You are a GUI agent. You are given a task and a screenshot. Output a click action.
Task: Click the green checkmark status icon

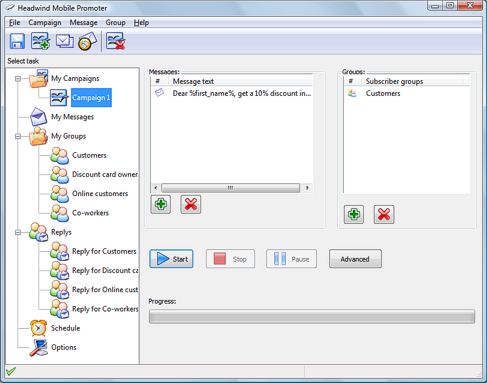[11, 372]
